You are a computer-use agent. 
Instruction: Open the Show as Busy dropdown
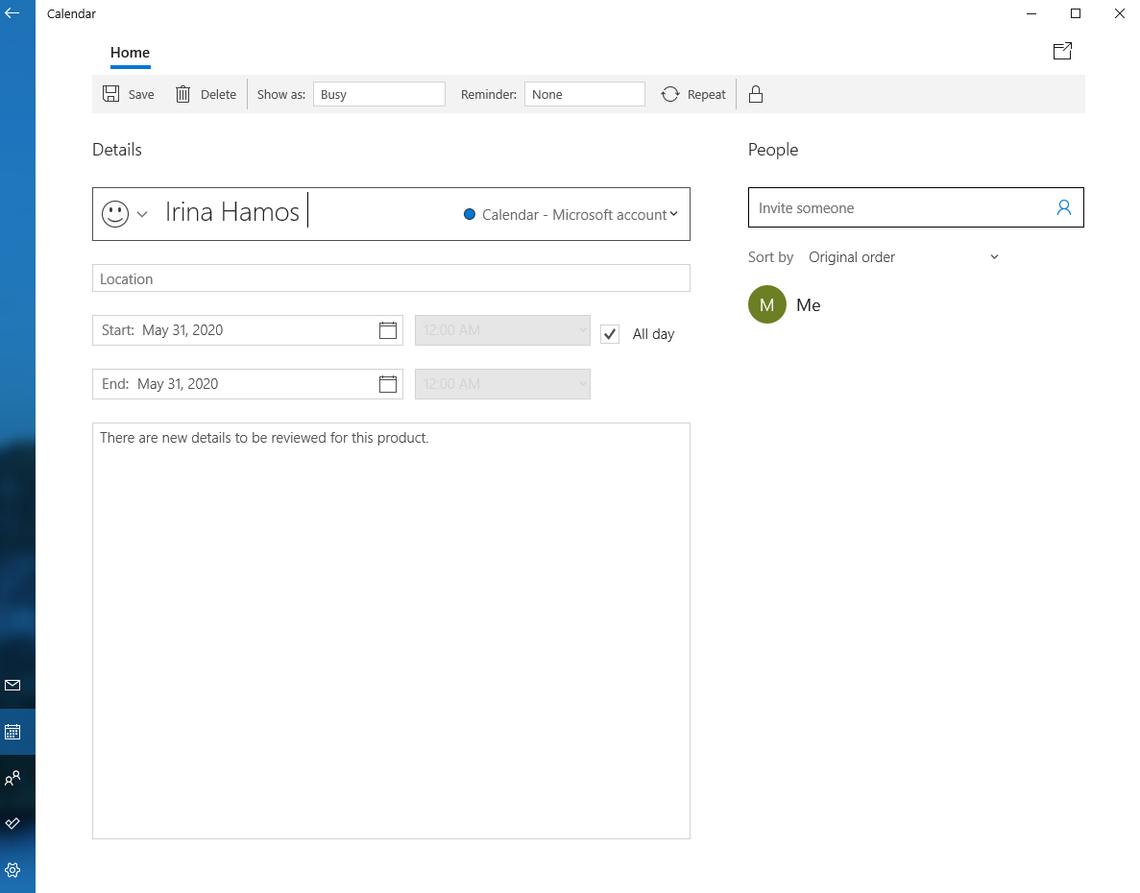click(x=379, y=94)
